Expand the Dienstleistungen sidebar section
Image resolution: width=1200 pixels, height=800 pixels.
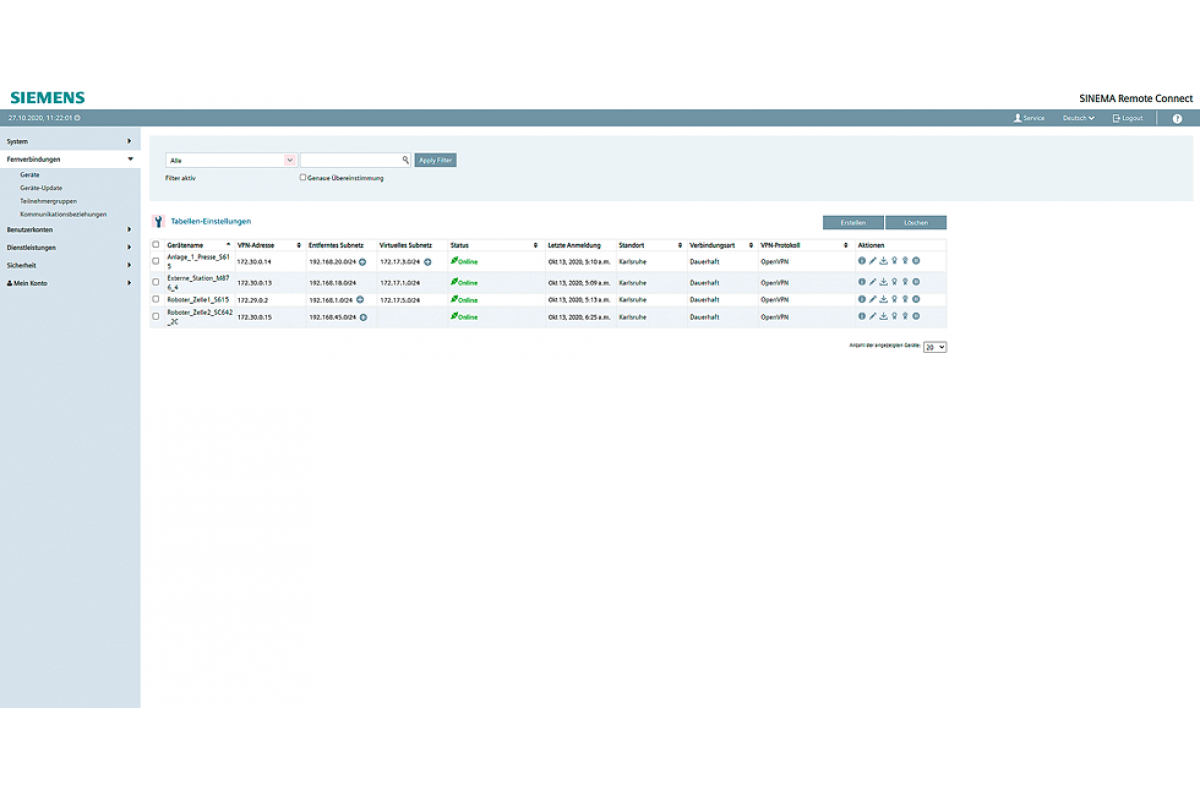70,247
